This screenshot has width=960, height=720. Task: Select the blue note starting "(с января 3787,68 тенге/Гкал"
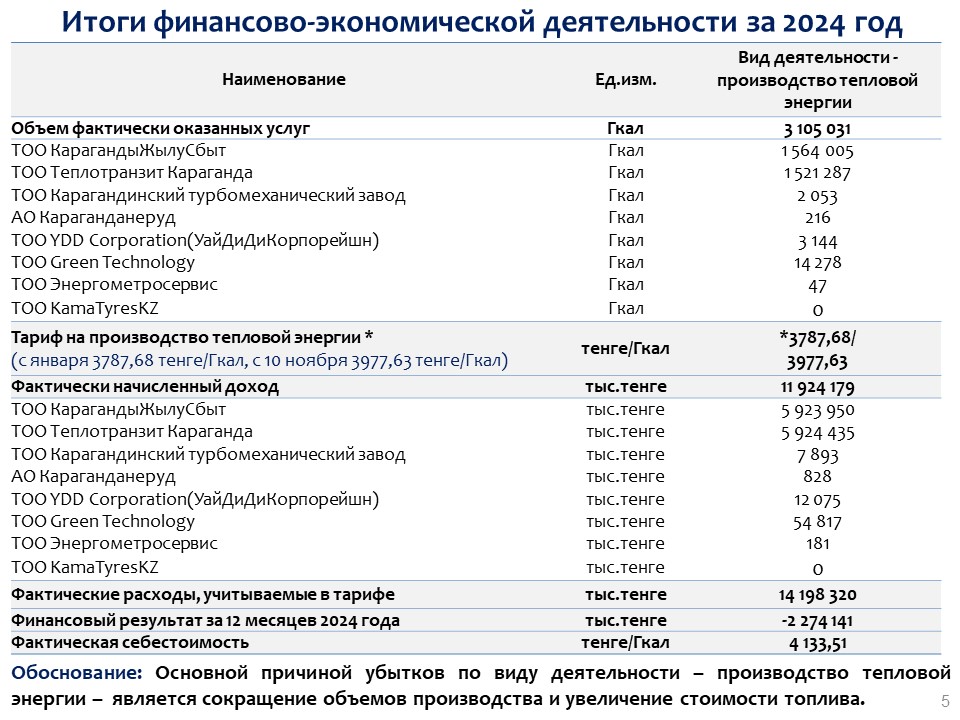point(260,360)
